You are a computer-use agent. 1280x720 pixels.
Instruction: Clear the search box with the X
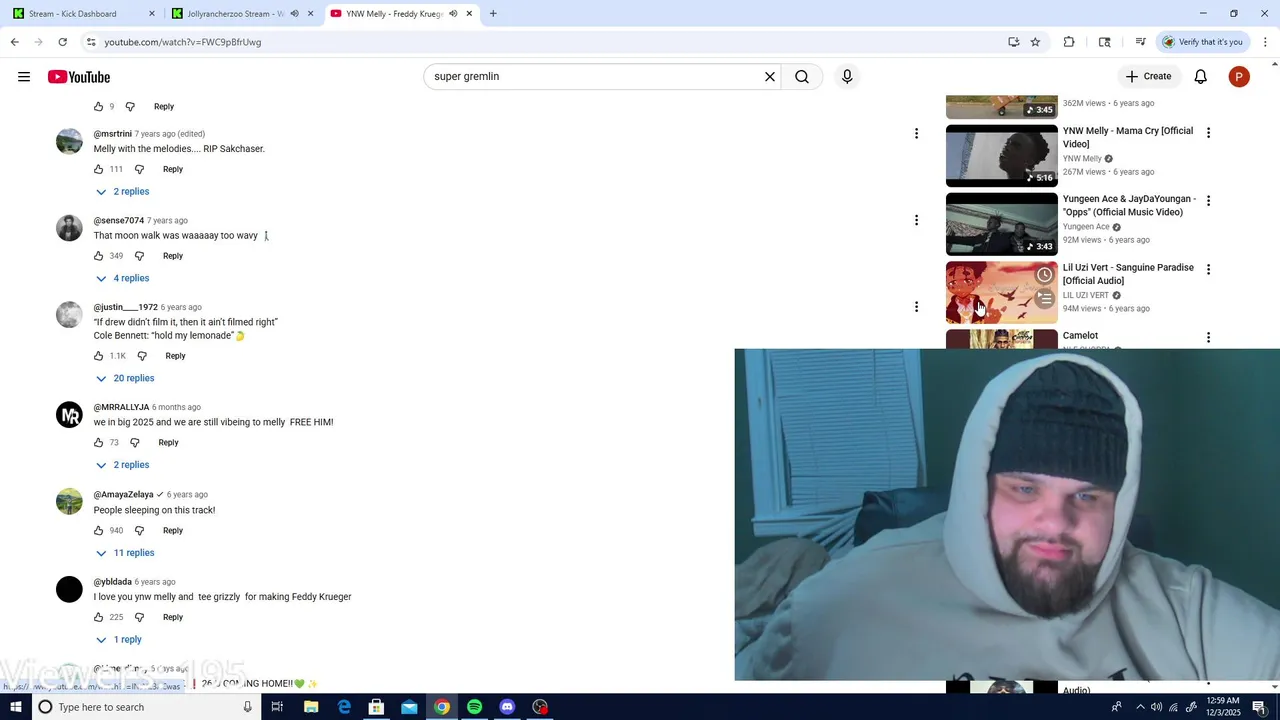[770, 76]
